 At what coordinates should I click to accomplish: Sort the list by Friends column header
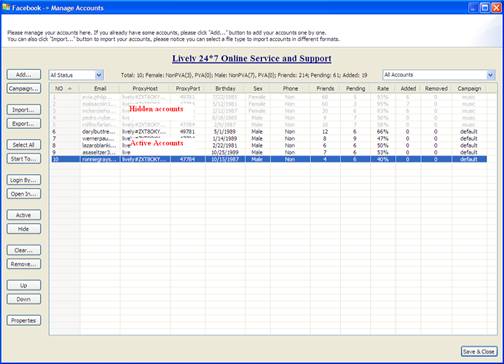pos(325,88)
